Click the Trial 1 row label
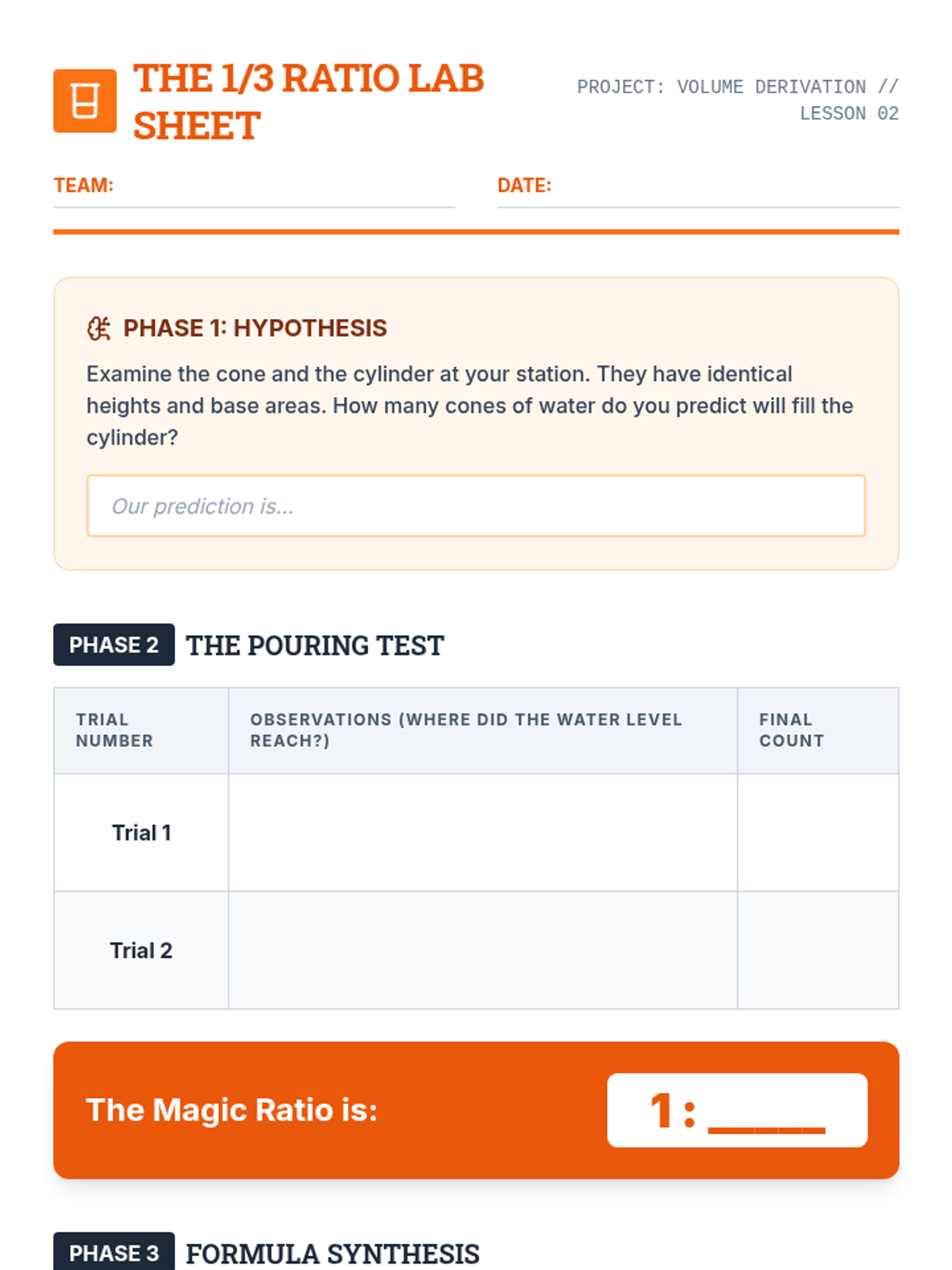952x1270 pixels. pos(141,833)
